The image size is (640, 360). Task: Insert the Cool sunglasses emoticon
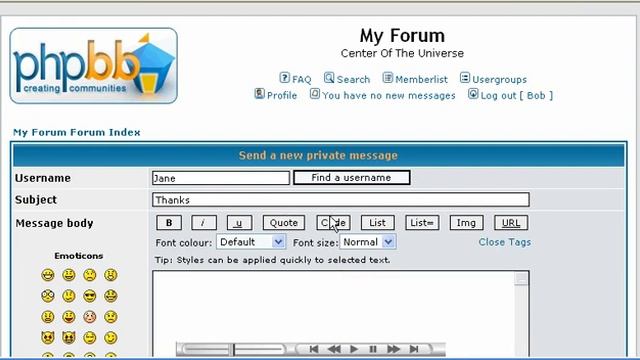point(89,296)
